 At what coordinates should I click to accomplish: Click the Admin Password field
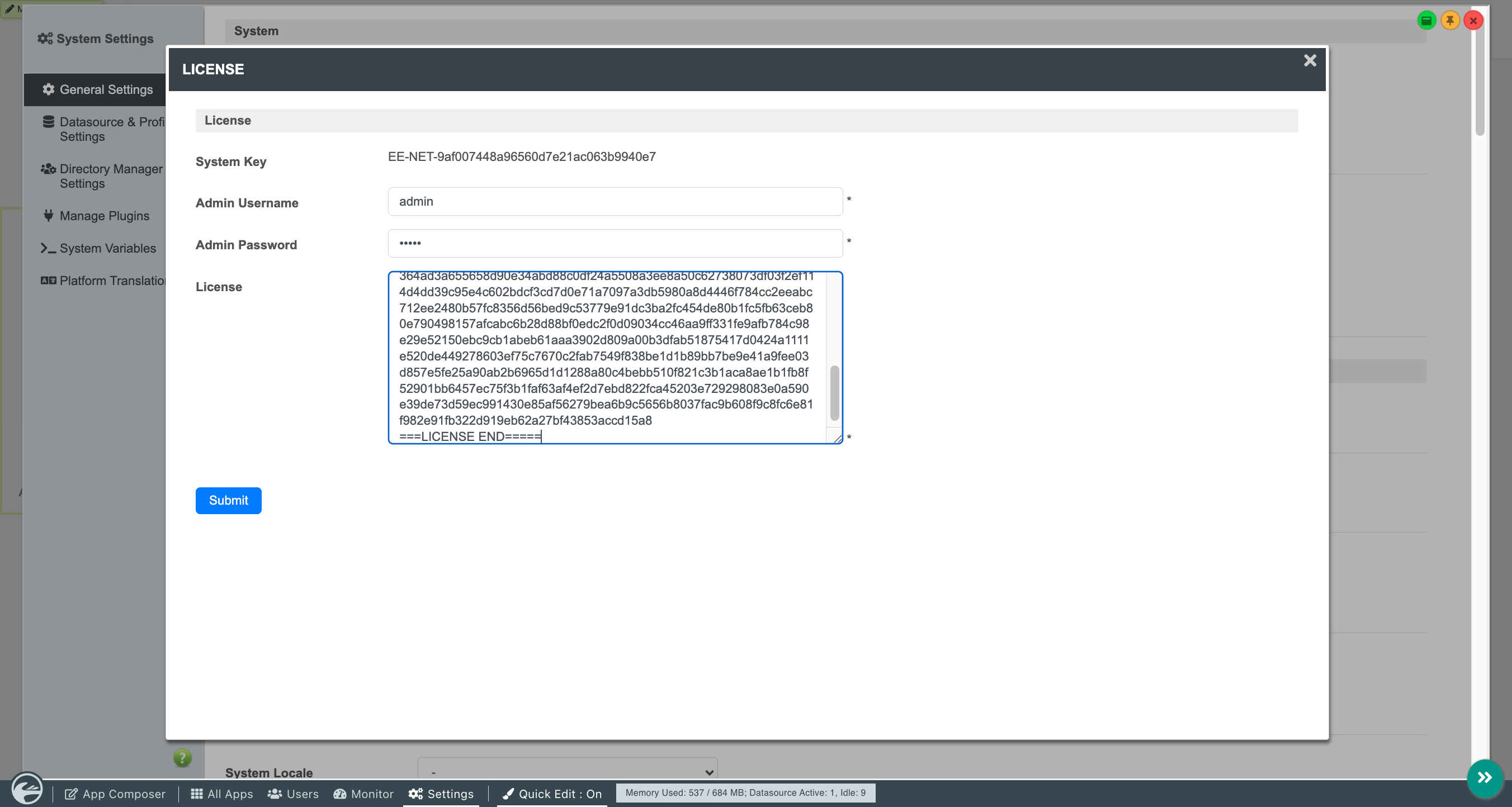(615, 243)
